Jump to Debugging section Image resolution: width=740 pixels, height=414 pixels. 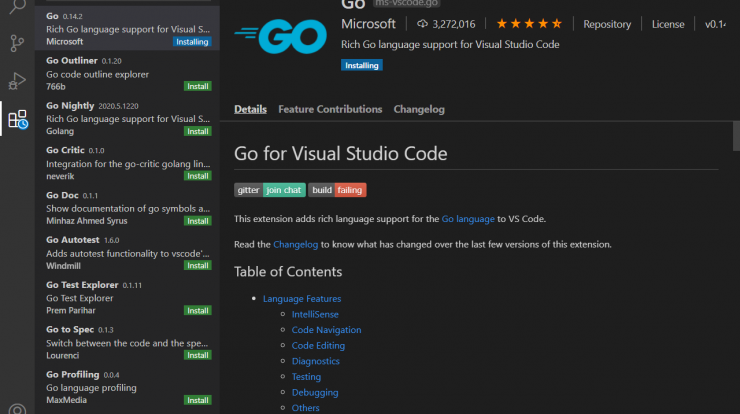click(315, 392)
